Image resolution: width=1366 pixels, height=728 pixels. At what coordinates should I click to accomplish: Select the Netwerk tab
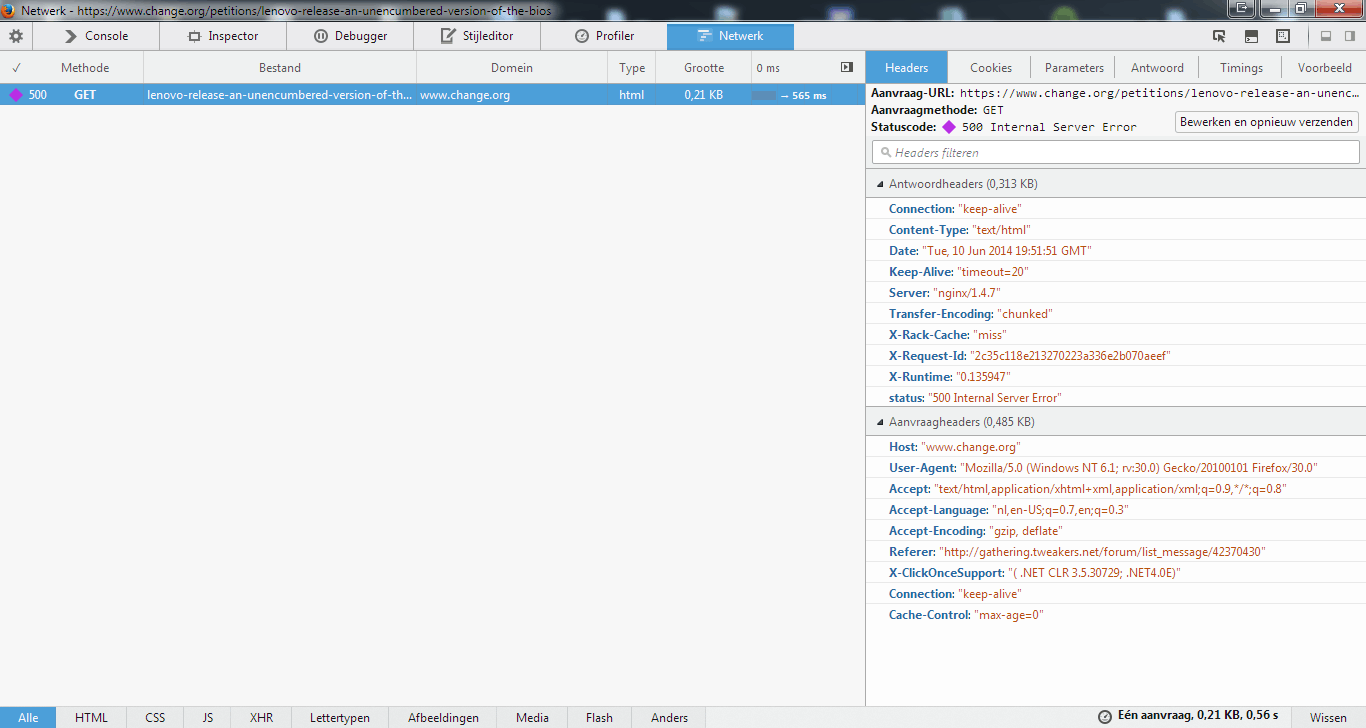[731, 36]
